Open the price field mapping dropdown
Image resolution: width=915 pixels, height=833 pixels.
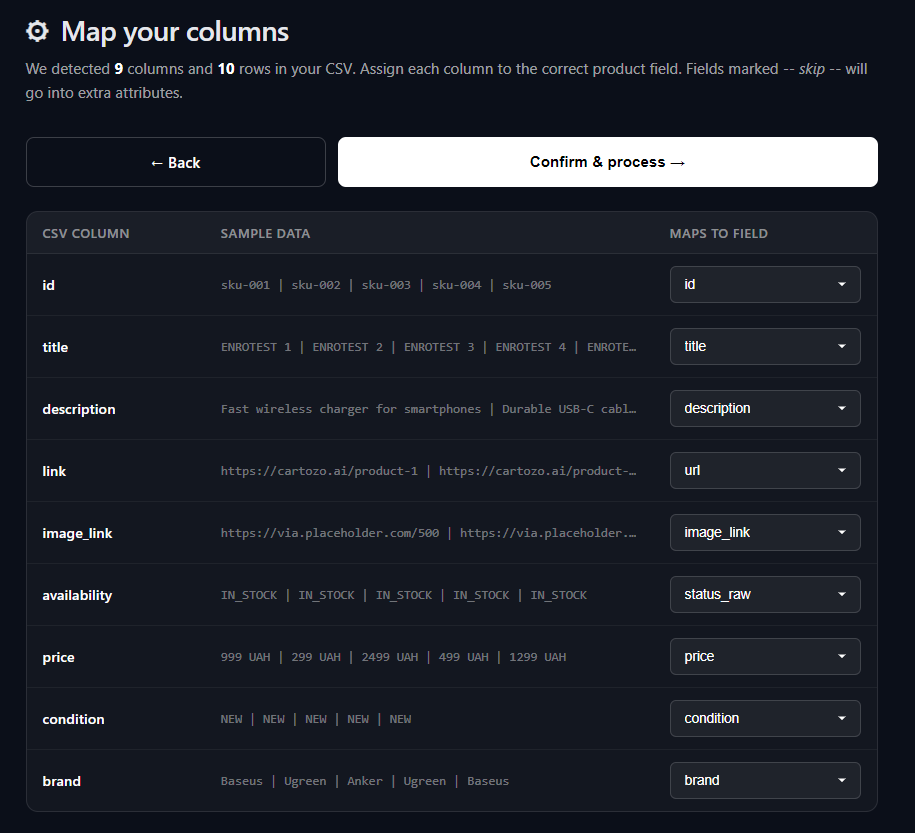point(765,656)
